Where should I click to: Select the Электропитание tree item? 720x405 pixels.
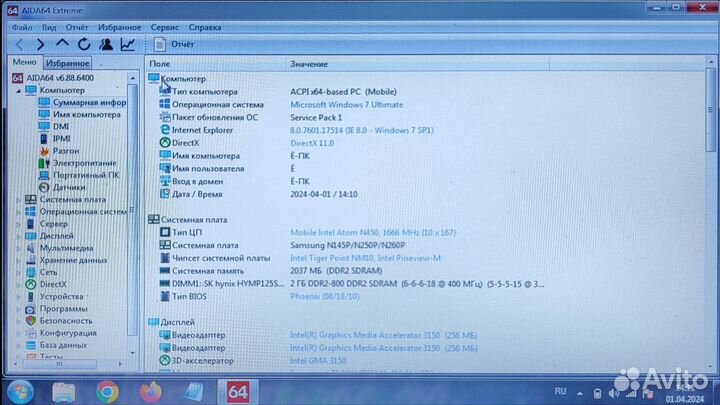pos(84,163)
